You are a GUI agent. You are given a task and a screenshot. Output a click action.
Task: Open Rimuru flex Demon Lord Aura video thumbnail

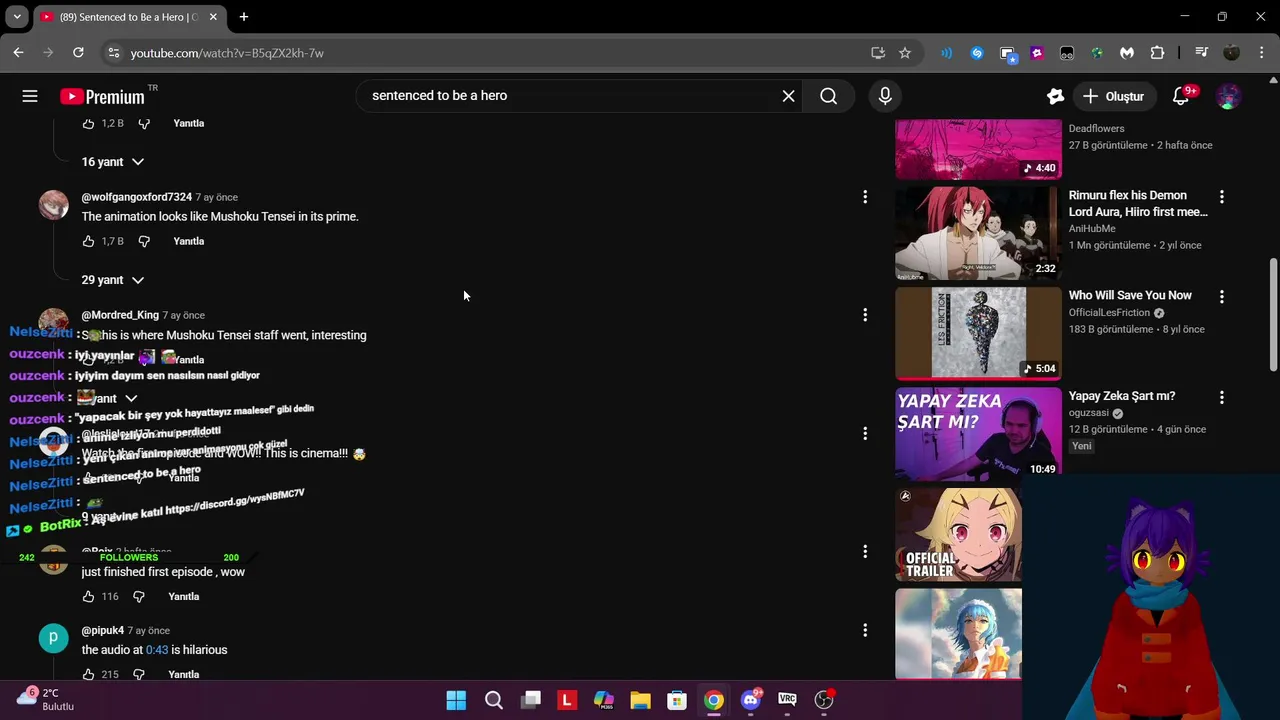978,233
